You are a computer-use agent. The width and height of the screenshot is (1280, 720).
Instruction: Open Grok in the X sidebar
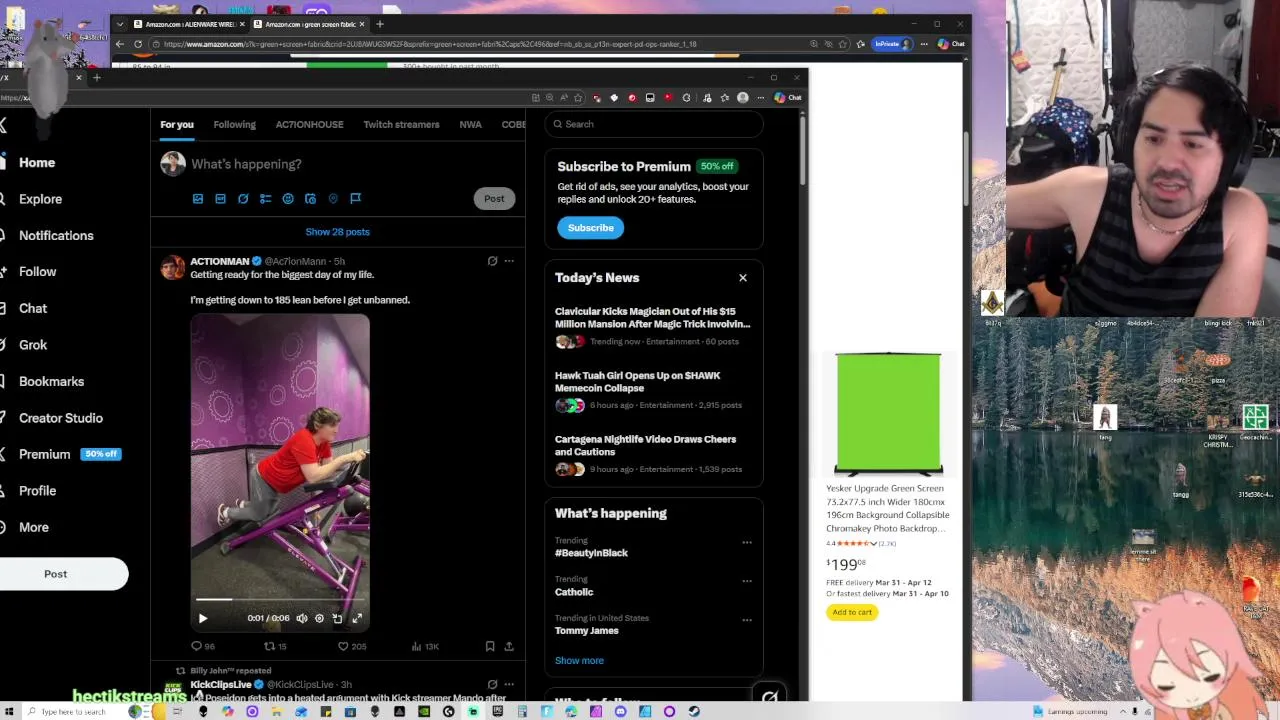(x=33, y=345)
